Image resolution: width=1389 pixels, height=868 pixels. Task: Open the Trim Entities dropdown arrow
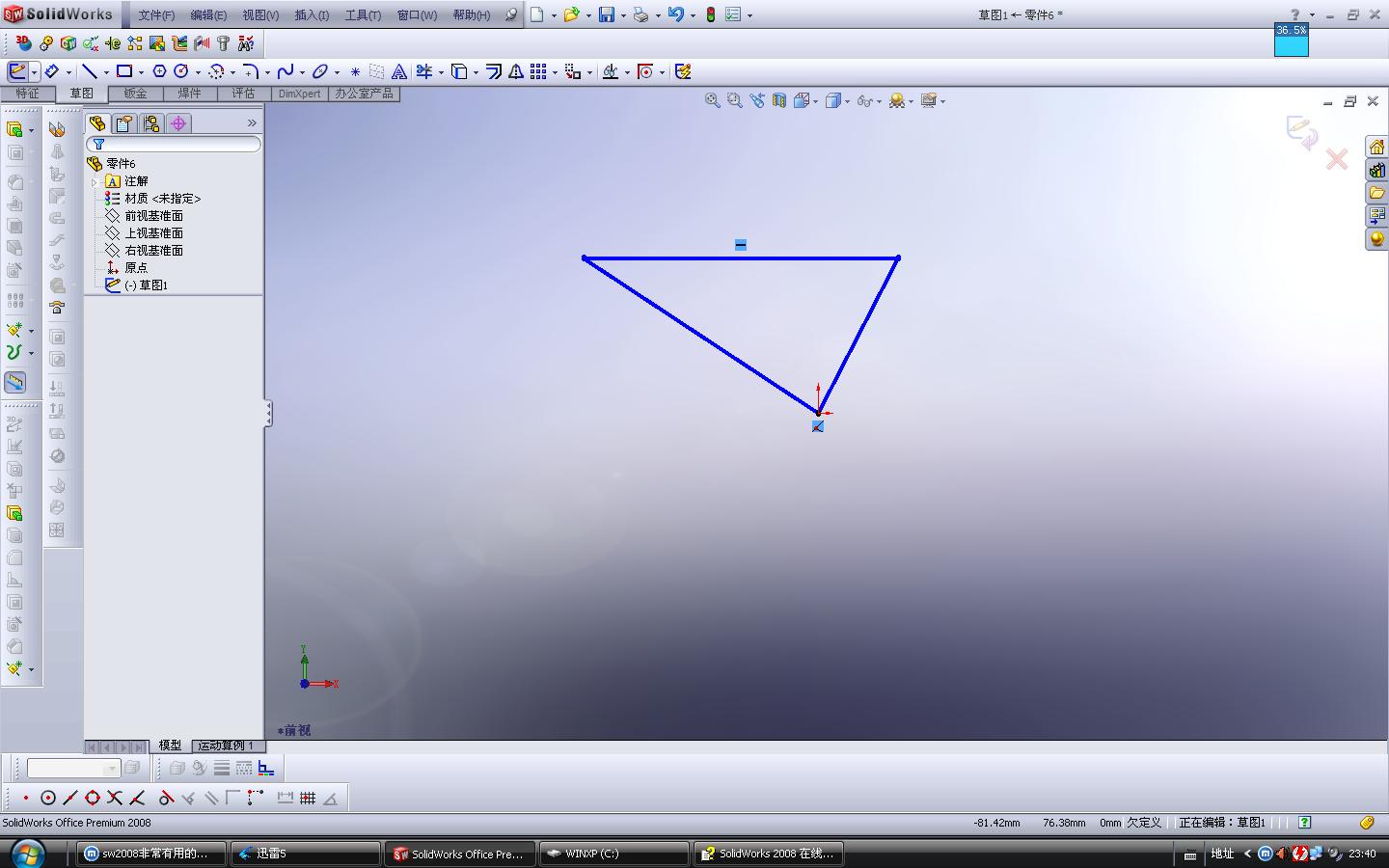tap(441, 72)
